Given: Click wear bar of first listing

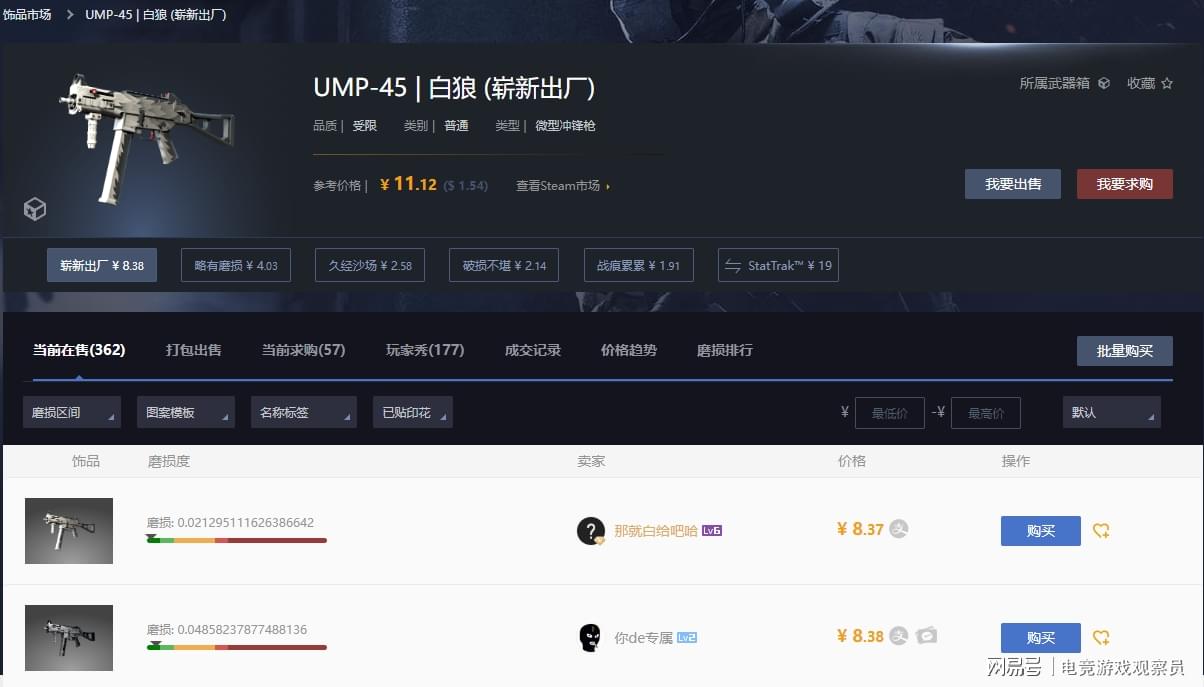Looking at the screenshot, I should 236,540.
